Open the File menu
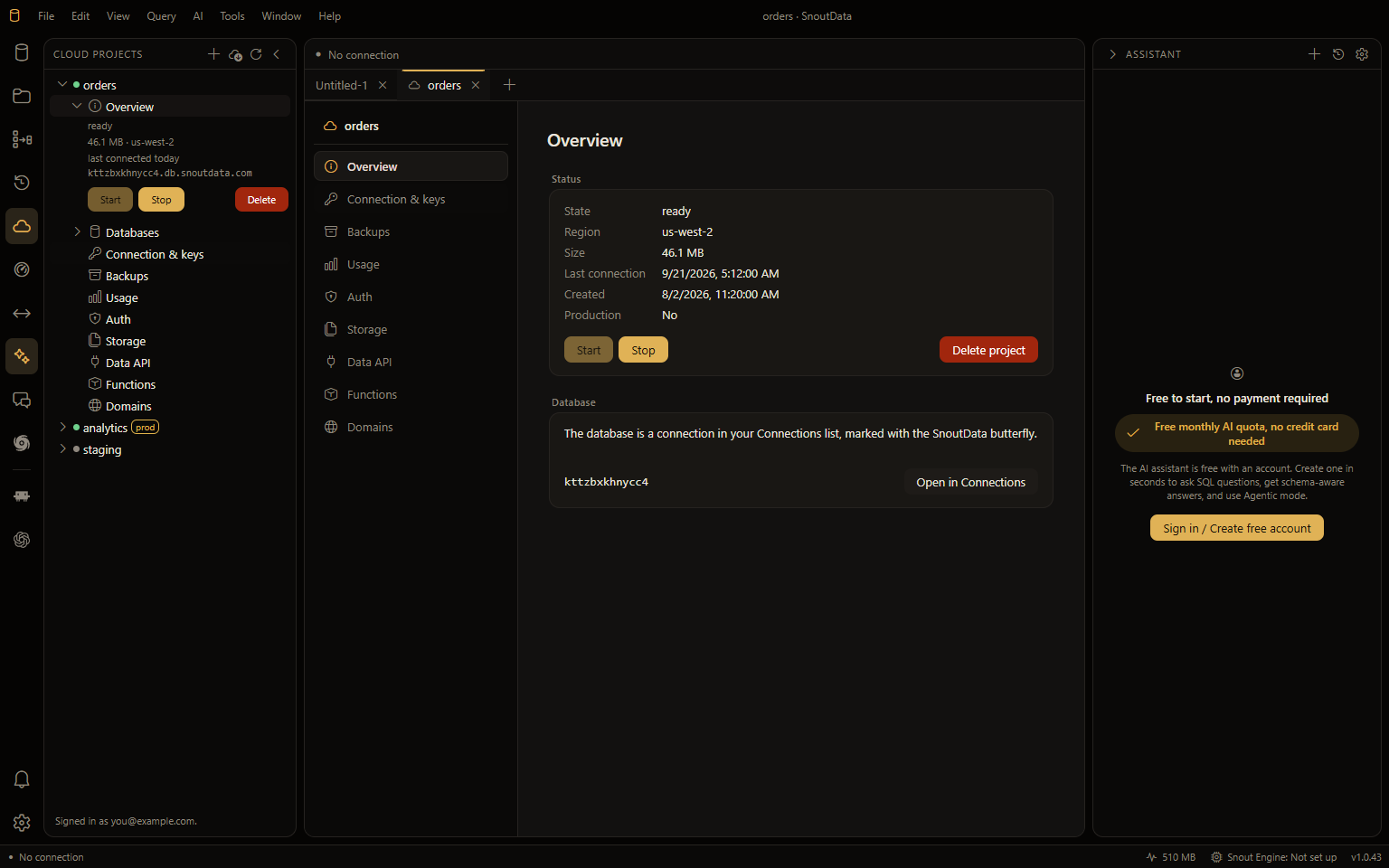The height and width of the screenshot is (868, 1389). (46, 16)
